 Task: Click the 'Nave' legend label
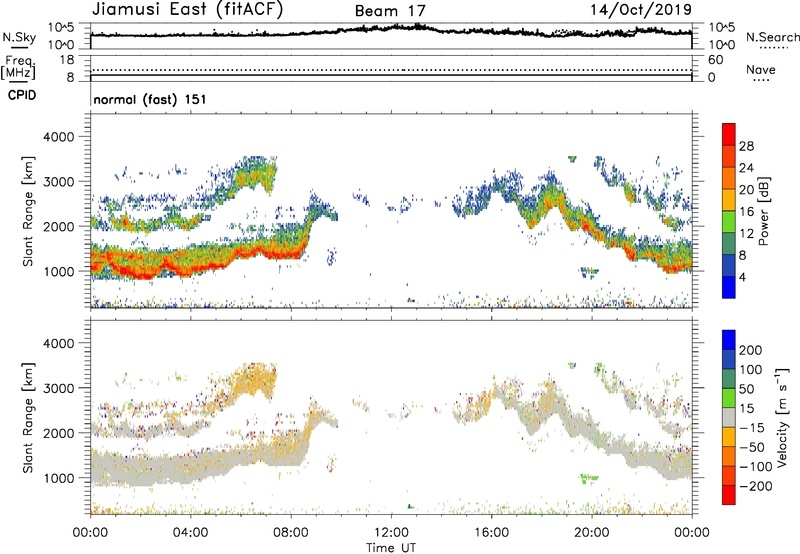761,69
